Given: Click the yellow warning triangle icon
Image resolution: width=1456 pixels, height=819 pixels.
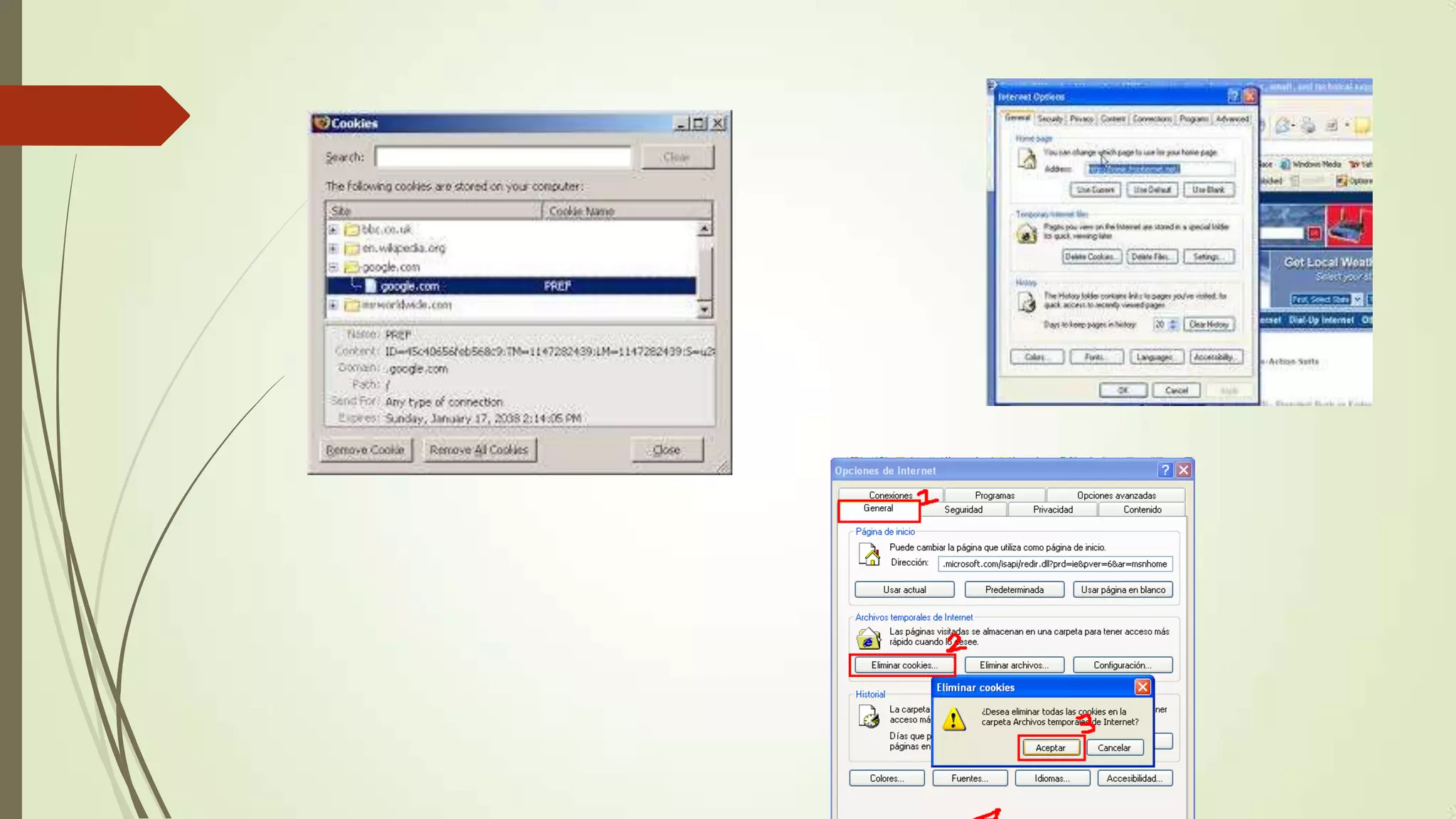Looking at the screenshot, I should [x=954, y=719].
